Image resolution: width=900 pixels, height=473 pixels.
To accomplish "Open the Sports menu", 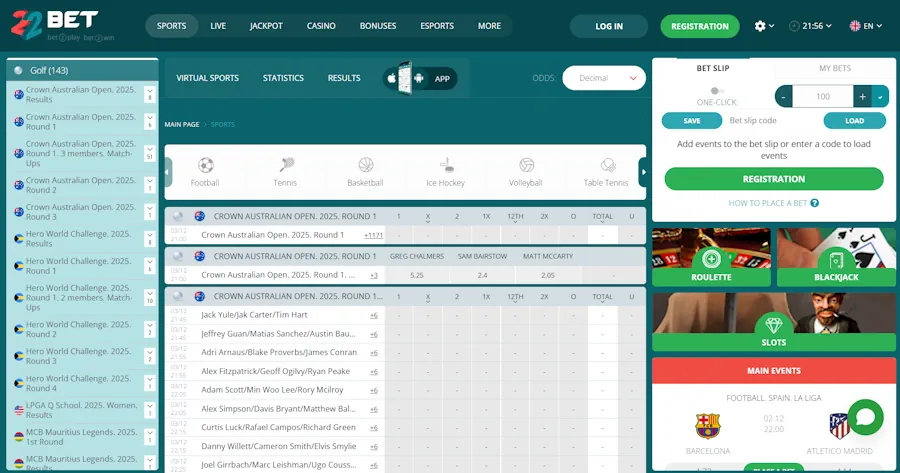I will coord(172,26).
